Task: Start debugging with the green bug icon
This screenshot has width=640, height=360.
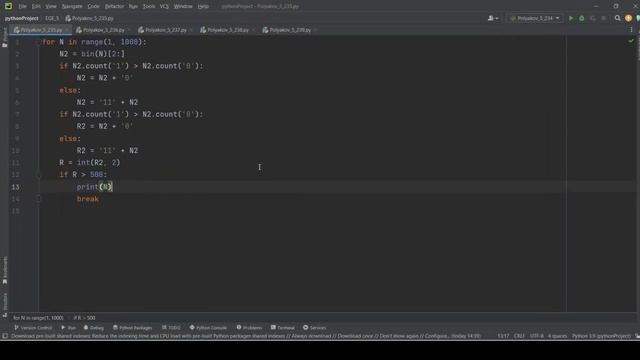Action: [582, 18]
